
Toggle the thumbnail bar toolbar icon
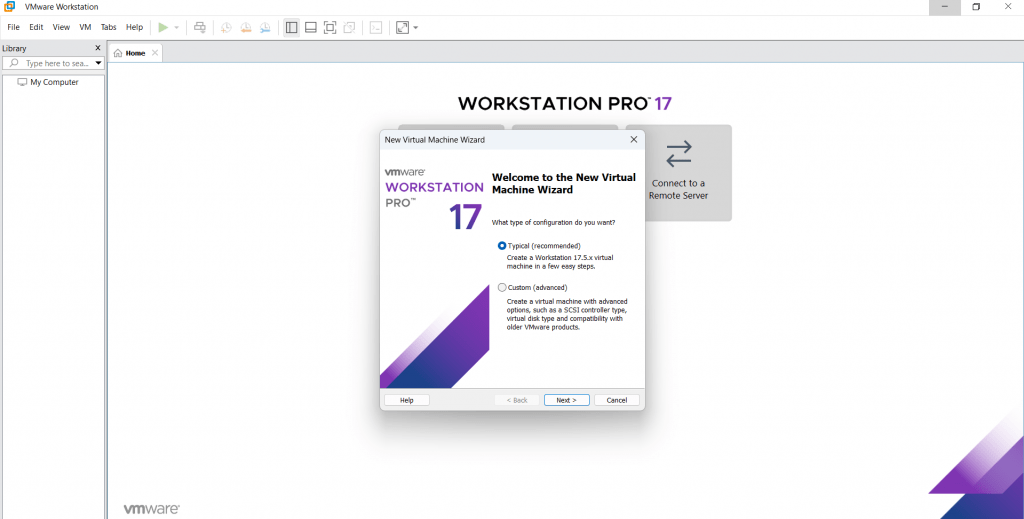[311, 27]
